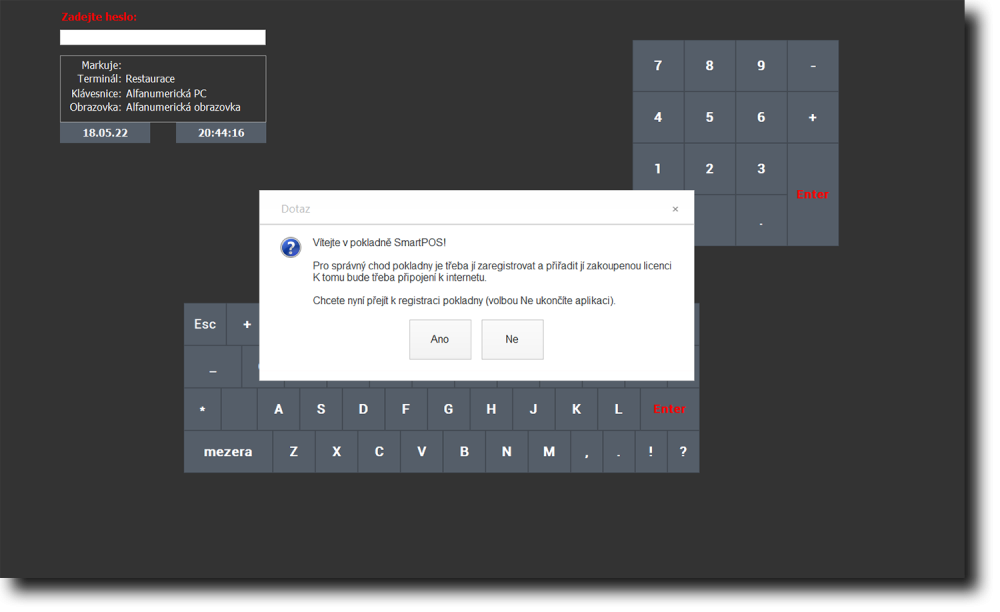This screenshot has width=1000, height=612.
Task: Tap the plus key beside Esc on keyboard
Action: coord(243,324)
